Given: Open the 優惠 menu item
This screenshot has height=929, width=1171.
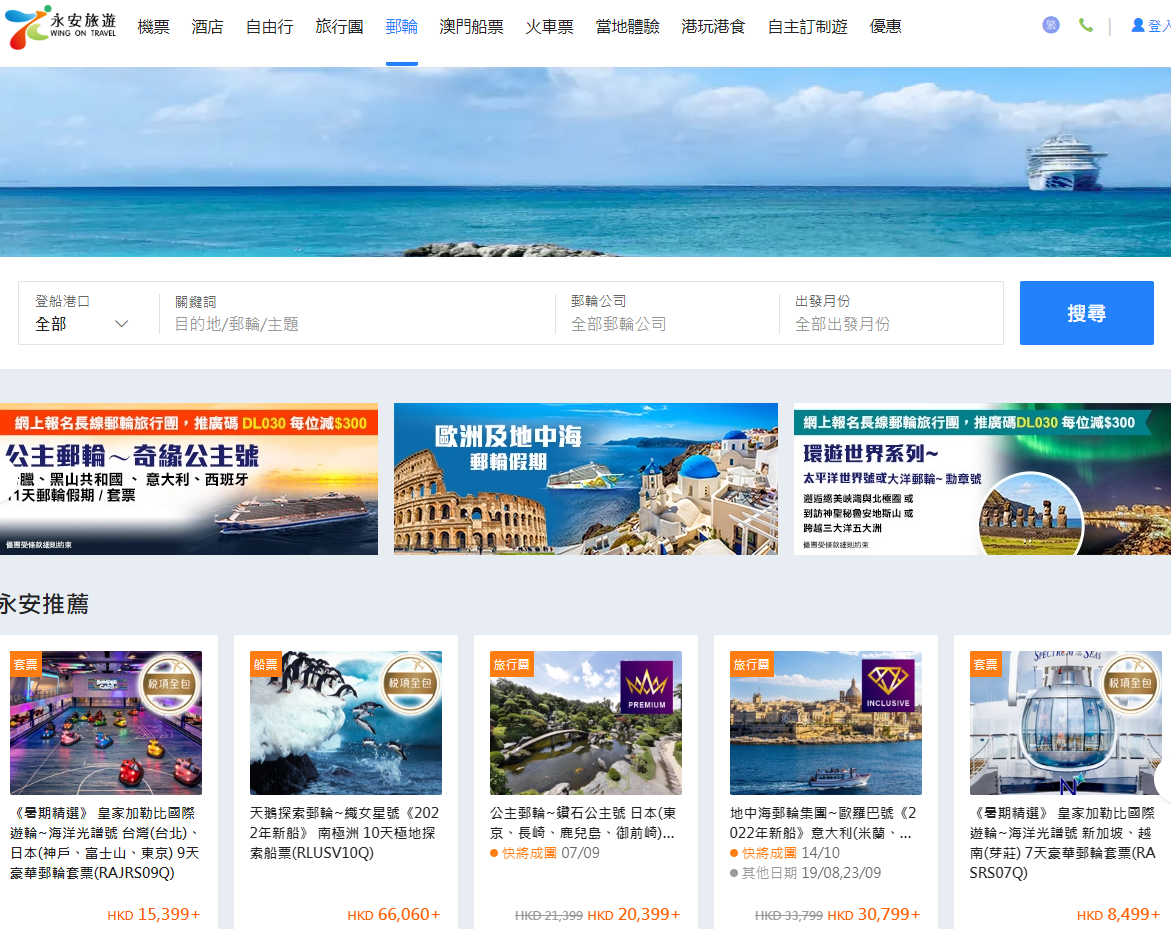Looking at the screenshot, I should click(x=886, y=27).
